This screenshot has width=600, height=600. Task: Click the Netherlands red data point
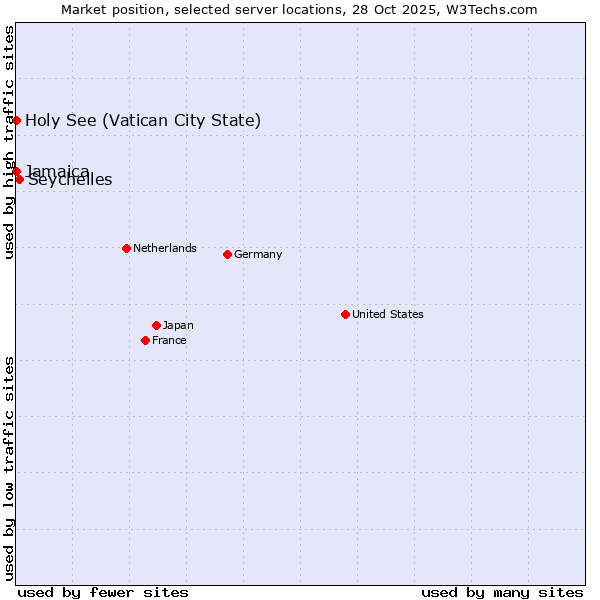126,248
